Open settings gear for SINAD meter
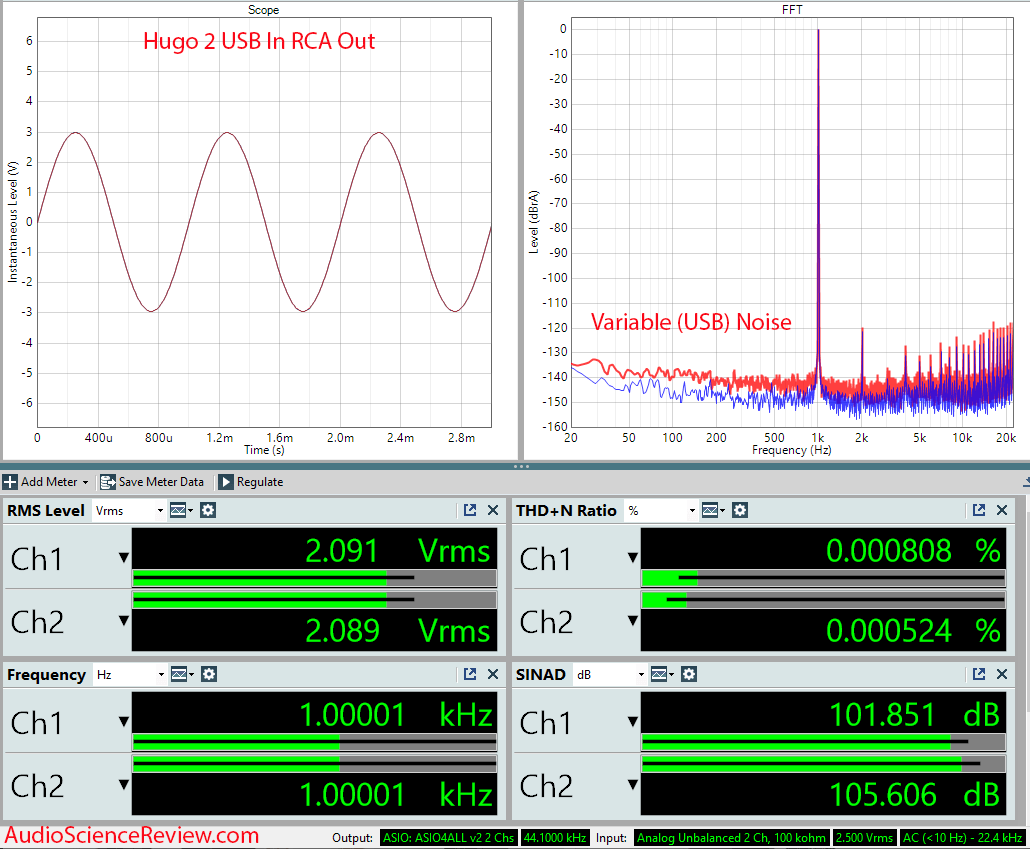 pos(688,674)
